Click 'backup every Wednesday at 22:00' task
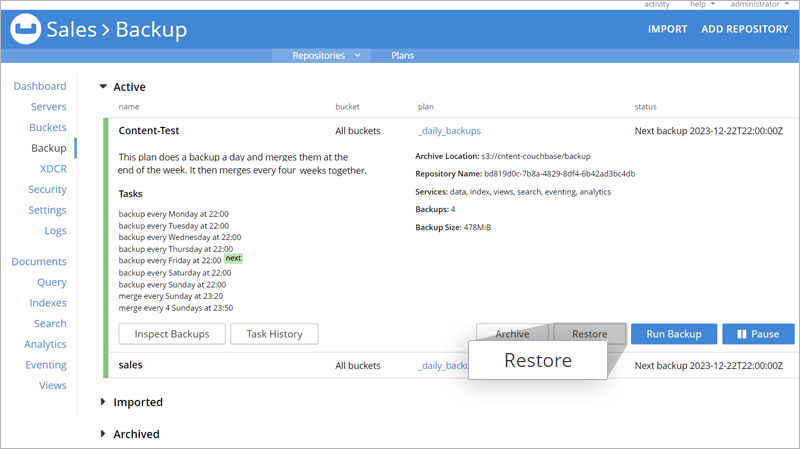 (180, 237)
